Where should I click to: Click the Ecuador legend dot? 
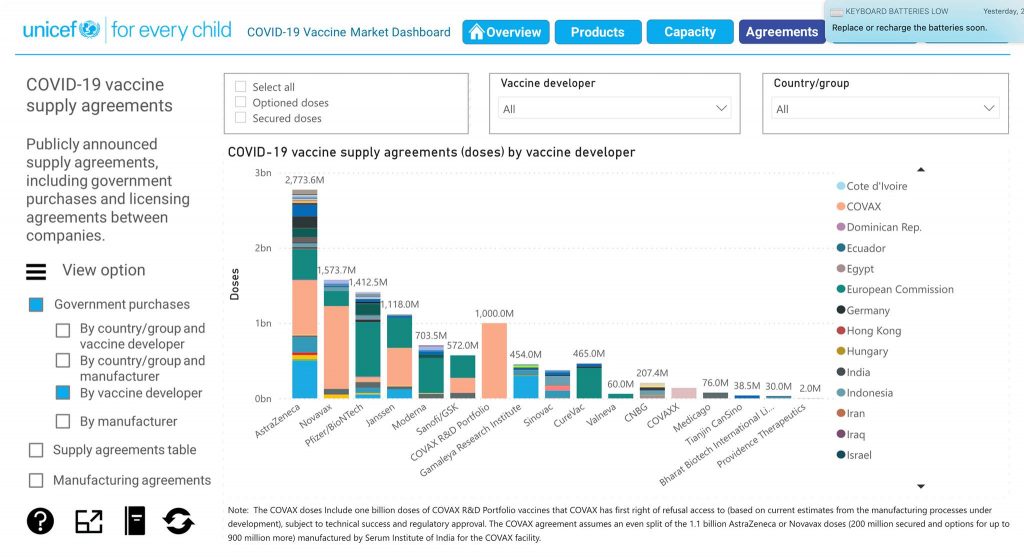tap(841, 248)
